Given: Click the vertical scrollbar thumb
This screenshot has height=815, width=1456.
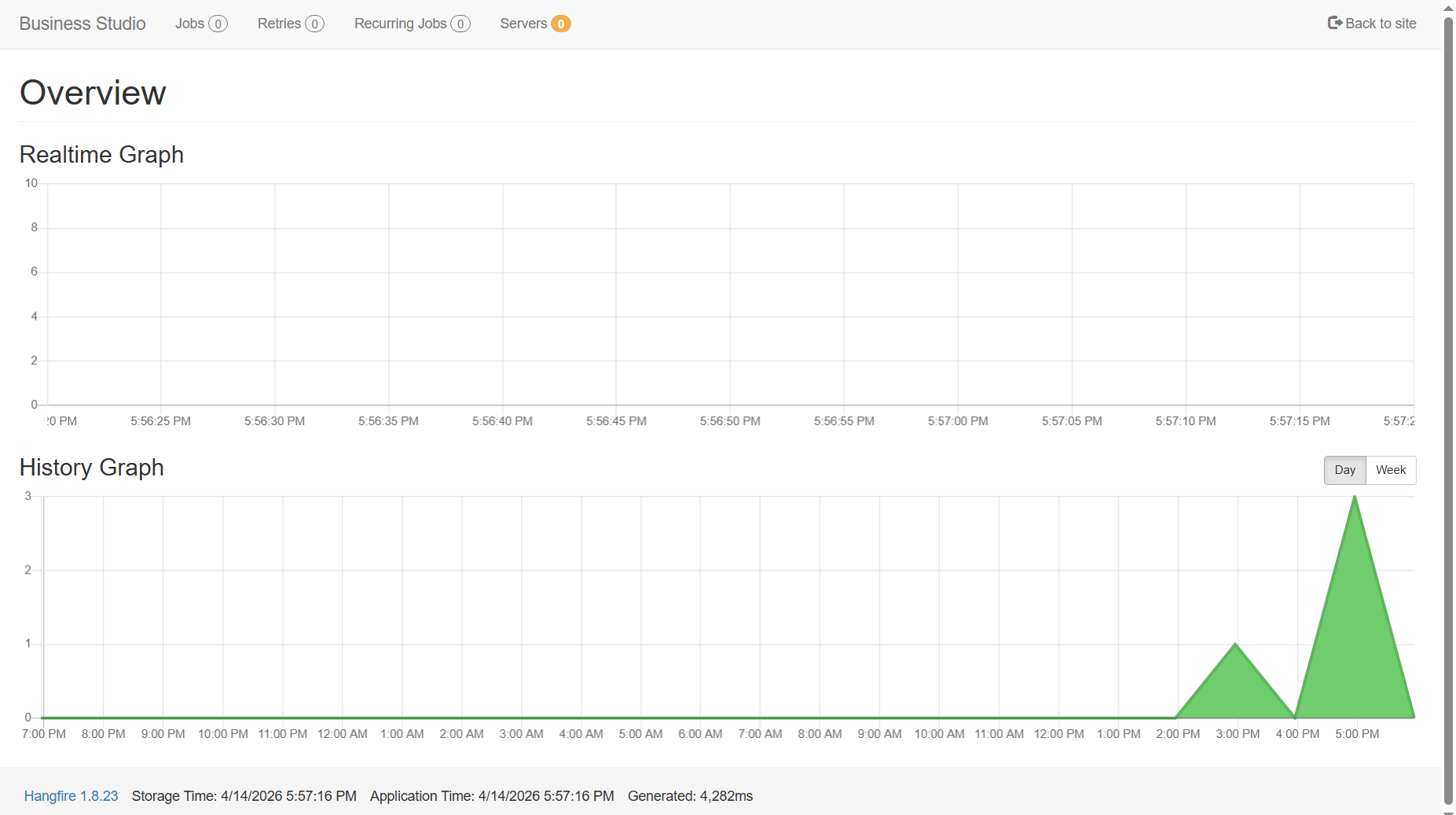Looking at the screenshot, I should [x=1448, y=409].
